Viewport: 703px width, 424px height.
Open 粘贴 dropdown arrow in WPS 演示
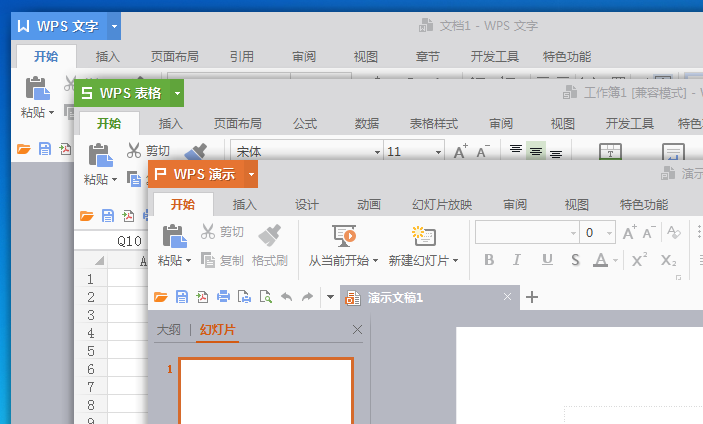tap(188, 260)
